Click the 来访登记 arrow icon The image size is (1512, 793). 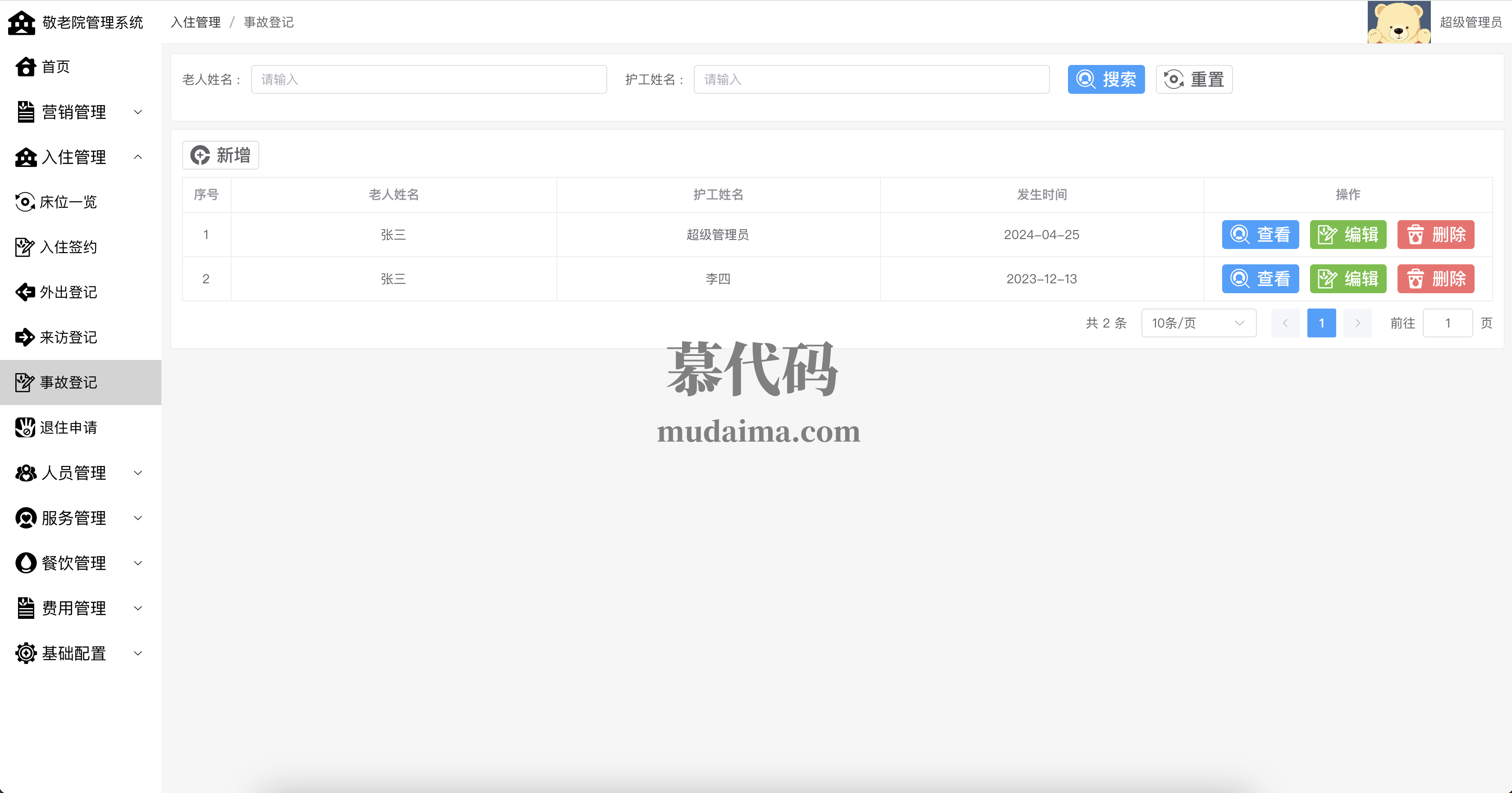tap(25, 337)
